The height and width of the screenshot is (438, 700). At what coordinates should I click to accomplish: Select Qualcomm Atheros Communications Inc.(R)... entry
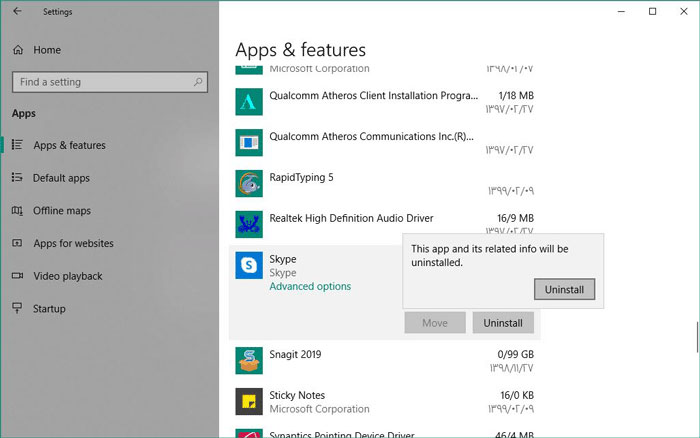tap(384, 142)
